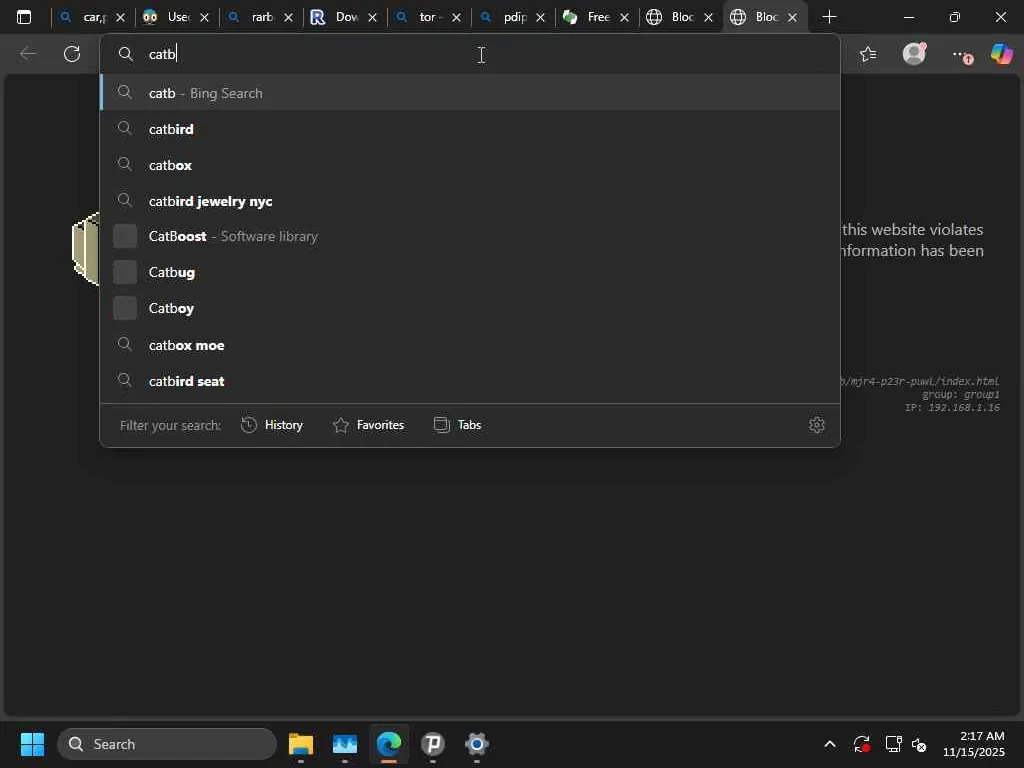
Task: Filter search by History
Action: pos(272,425)
